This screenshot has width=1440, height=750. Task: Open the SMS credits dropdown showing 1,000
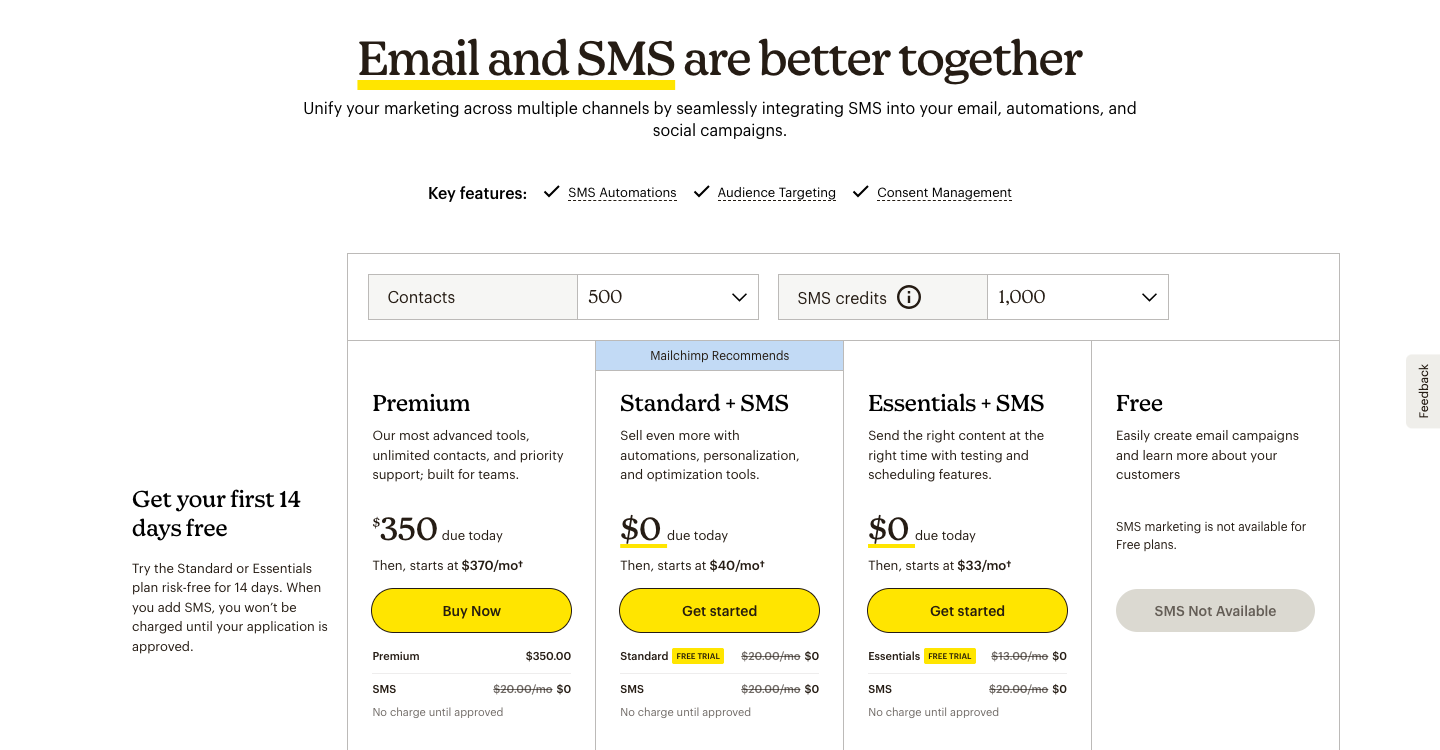point(1077,297)
